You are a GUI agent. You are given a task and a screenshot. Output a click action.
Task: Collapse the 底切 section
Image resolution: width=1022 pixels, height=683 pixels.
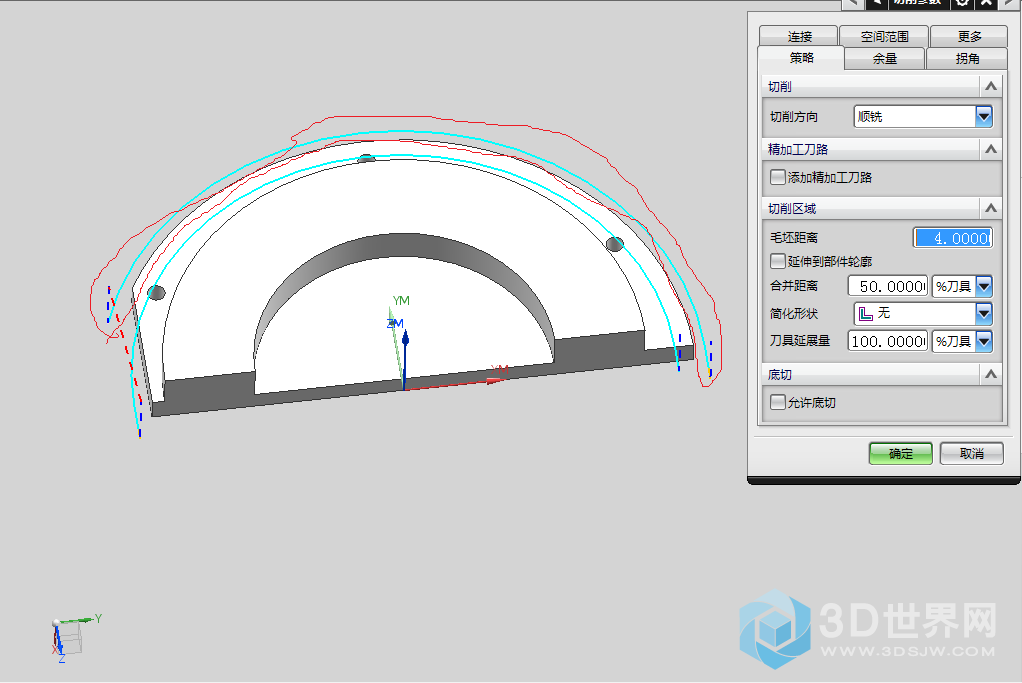point(990,374)
